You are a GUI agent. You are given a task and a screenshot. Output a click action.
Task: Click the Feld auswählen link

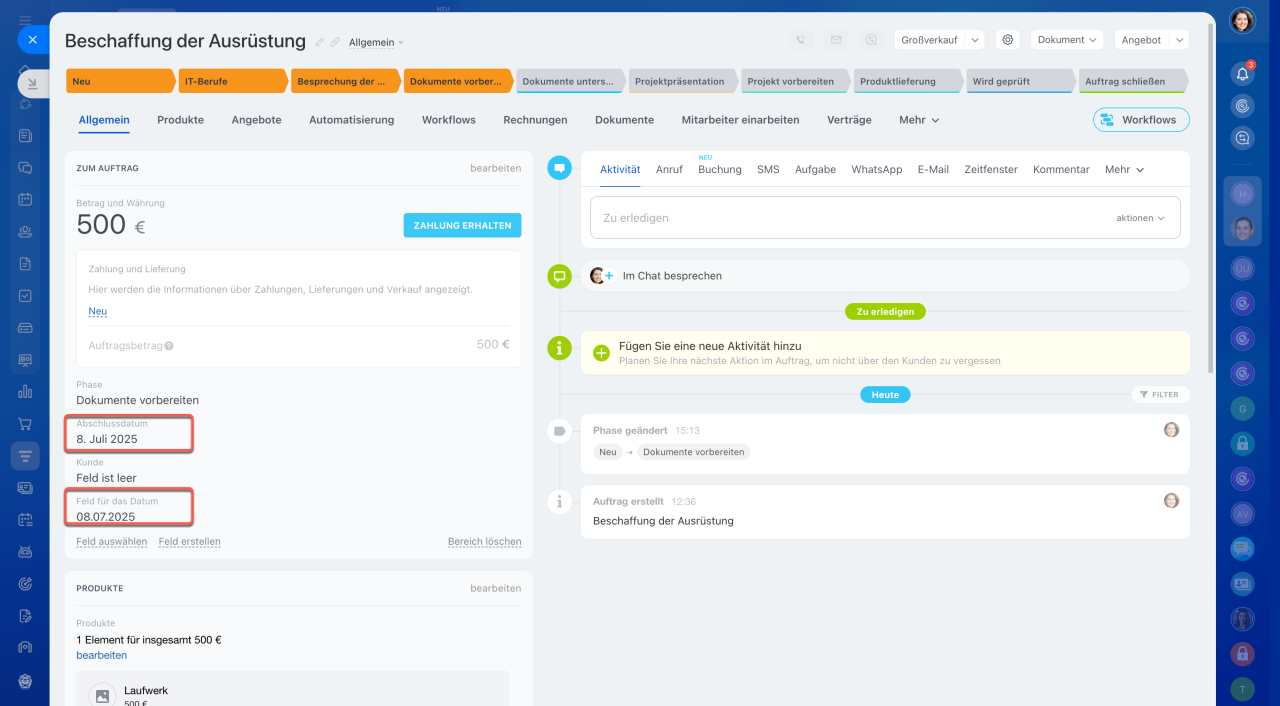(112, 542)
